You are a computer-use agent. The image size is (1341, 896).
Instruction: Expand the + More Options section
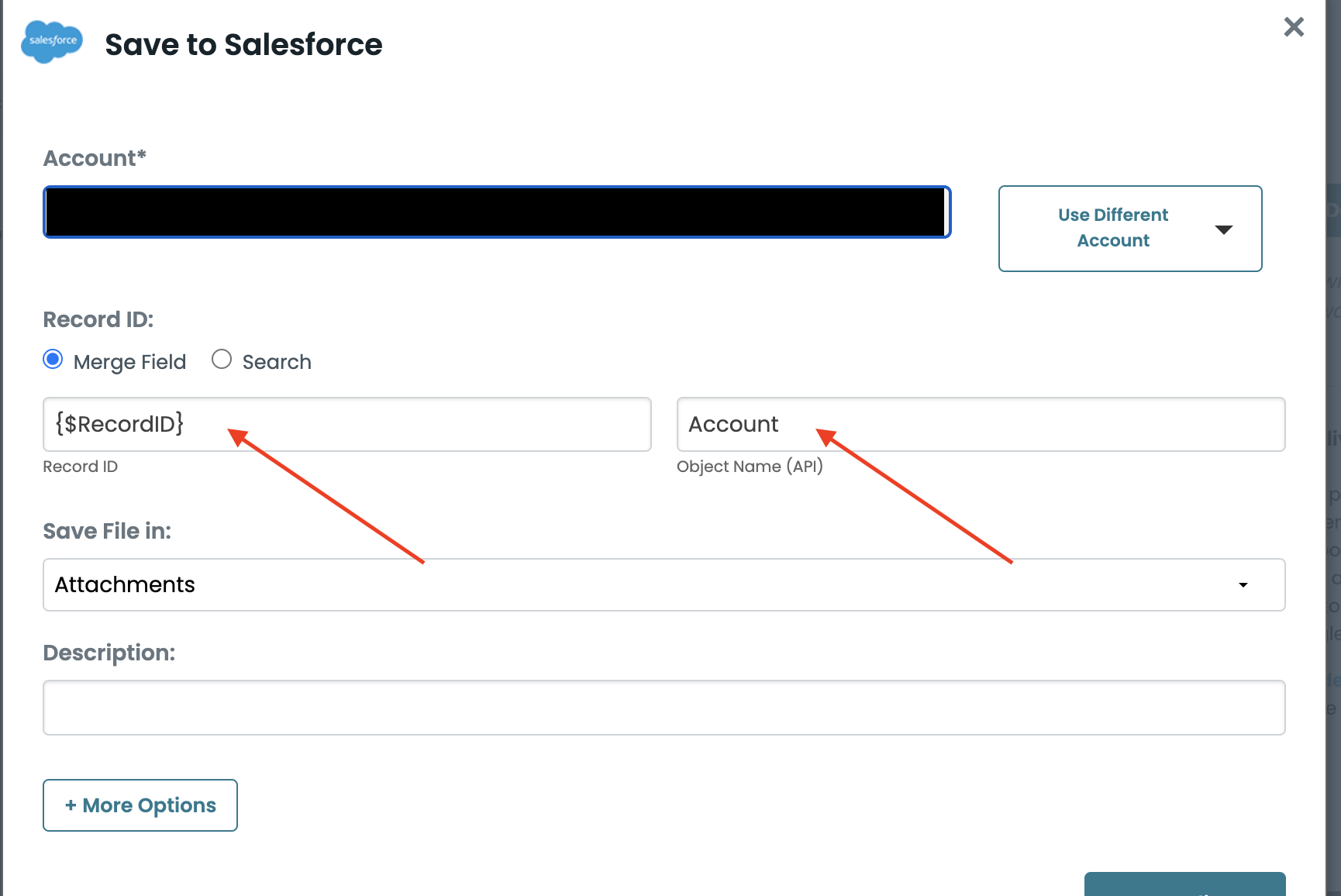point(140,805)
